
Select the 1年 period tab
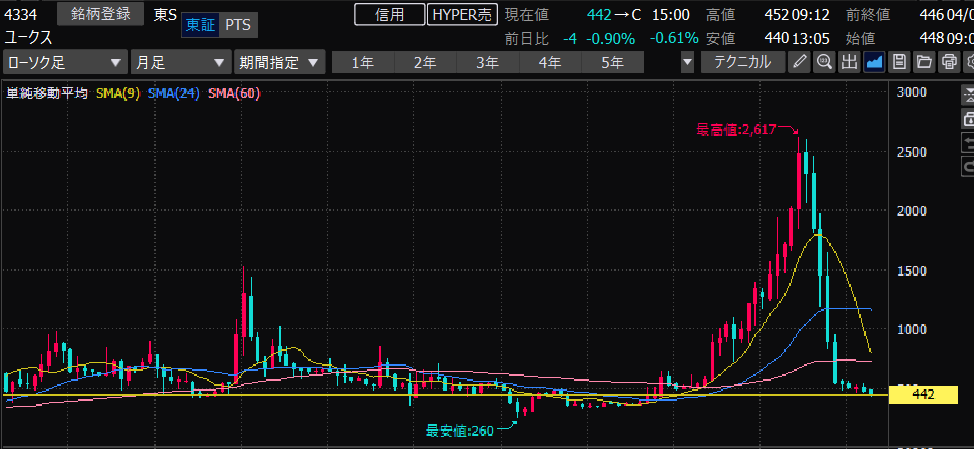tap(363, 63)
